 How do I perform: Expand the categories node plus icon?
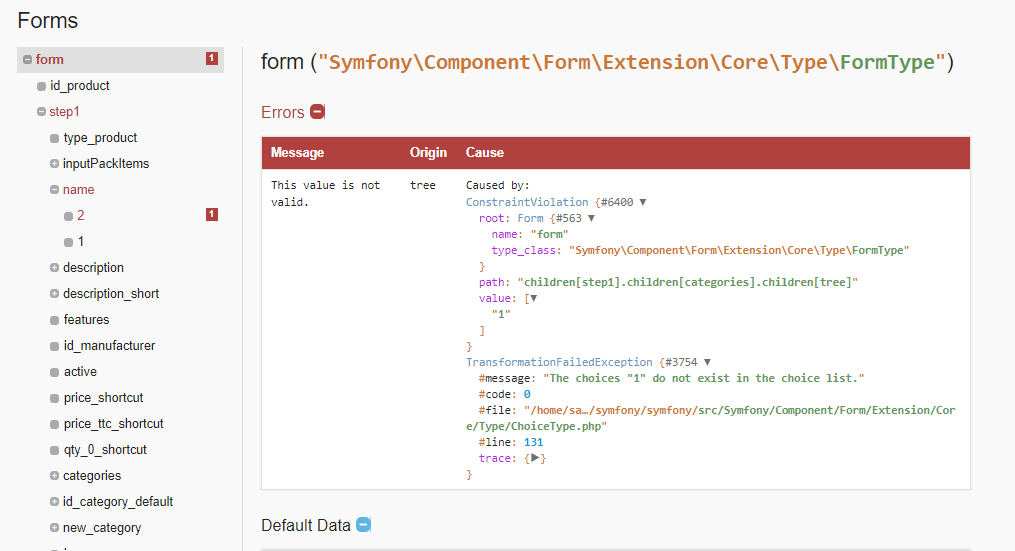[x=54, y=475]
